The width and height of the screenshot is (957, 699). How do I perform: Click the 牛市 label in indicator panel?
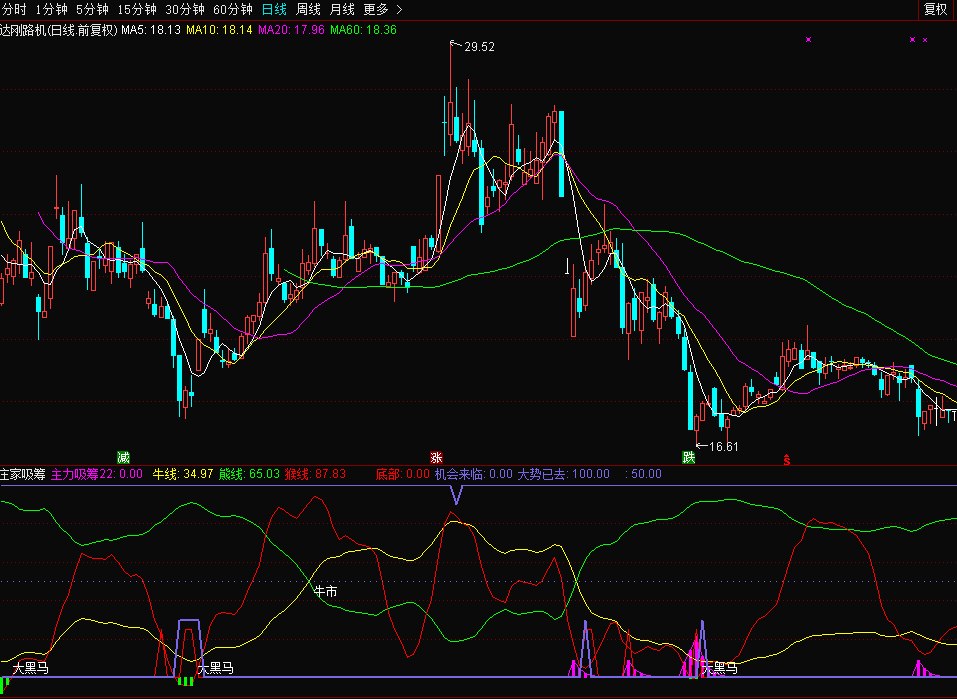click(x=326, y=591)
